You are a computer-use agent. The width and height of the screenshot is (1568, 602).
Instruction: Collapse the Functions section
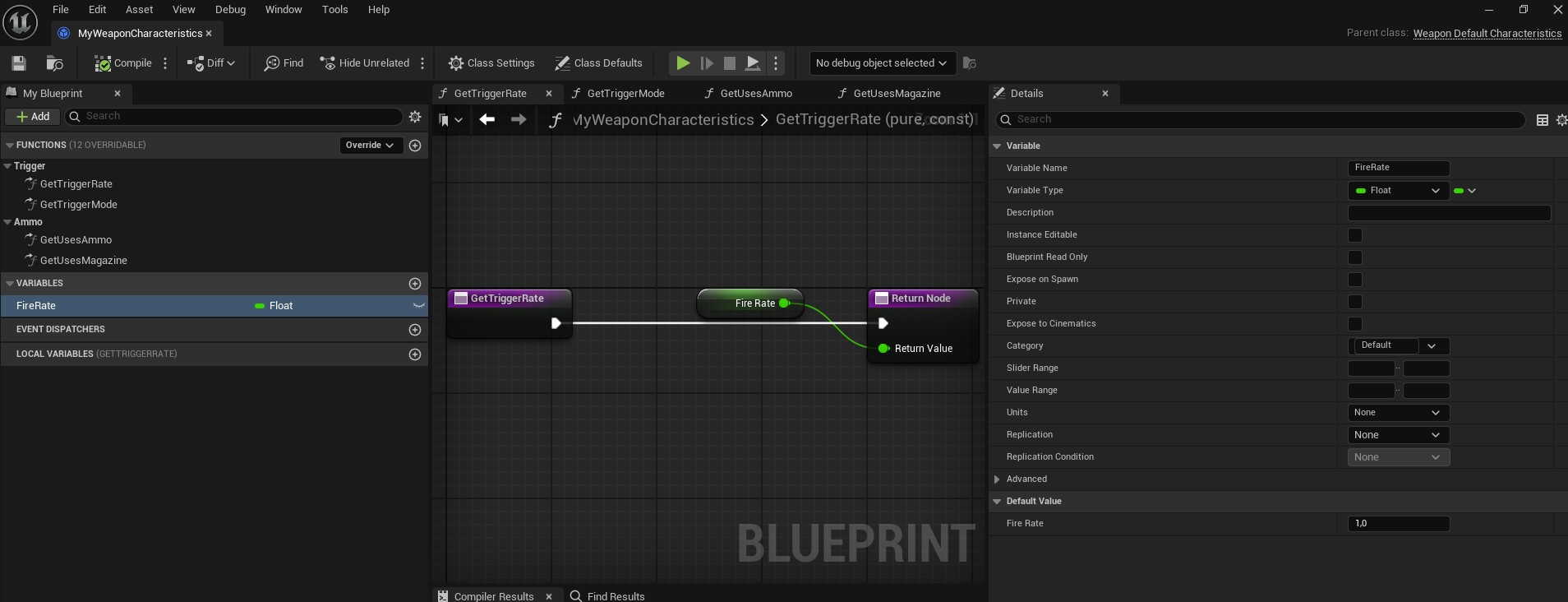(10, 146)
